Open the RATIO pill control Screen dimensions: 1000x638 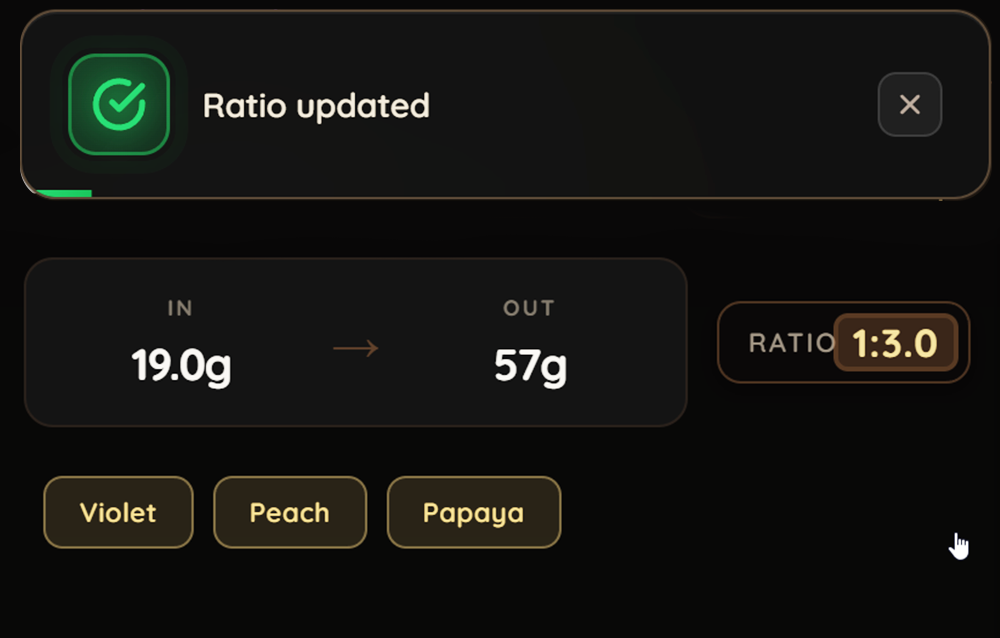tap(843, 342)
